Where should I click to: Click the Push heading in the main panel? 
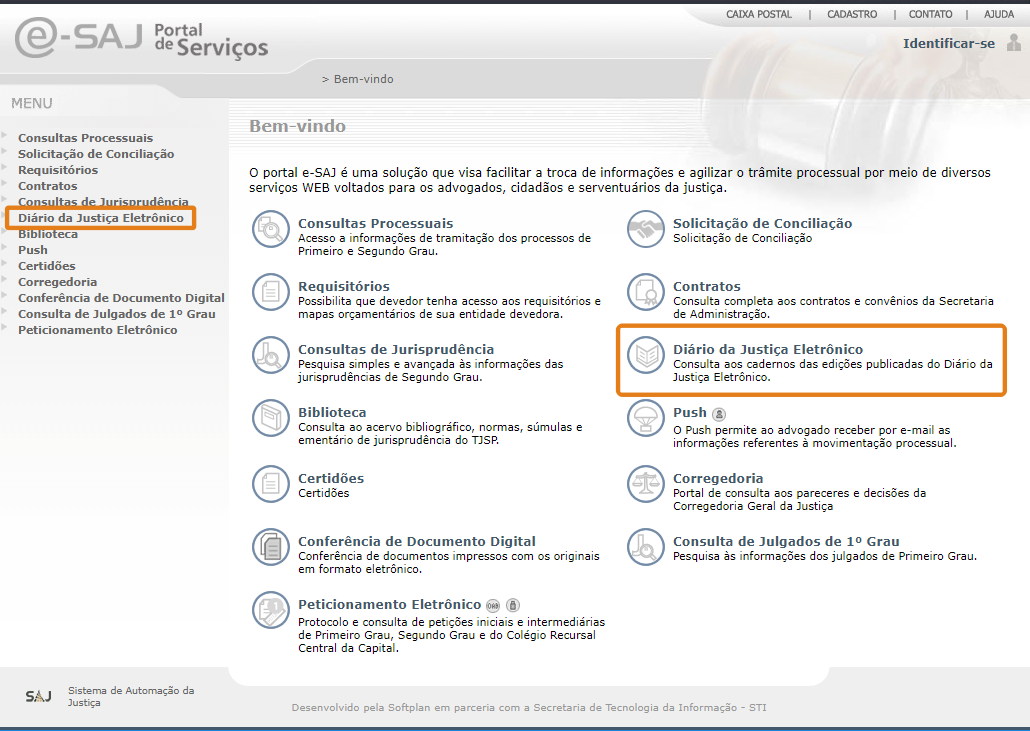(690, 412)
